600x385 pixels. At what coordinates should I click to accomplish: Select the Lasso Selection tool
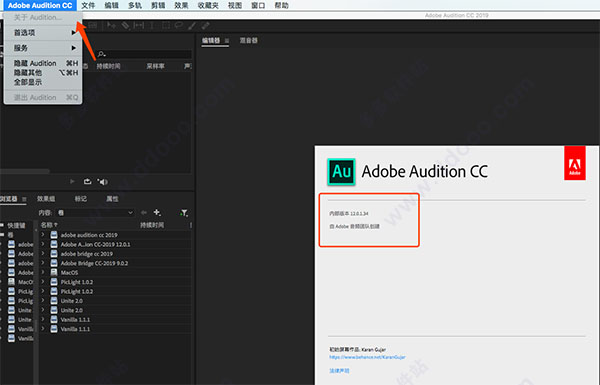point(179,26)
